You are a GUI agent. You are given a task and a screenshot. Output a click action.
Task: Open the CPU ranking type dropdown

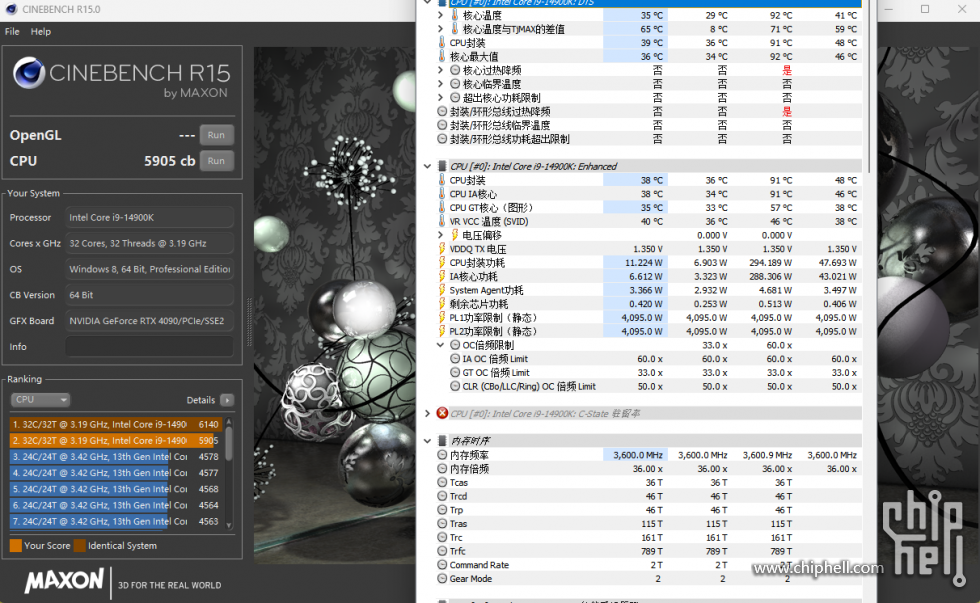tap(40, 399)
